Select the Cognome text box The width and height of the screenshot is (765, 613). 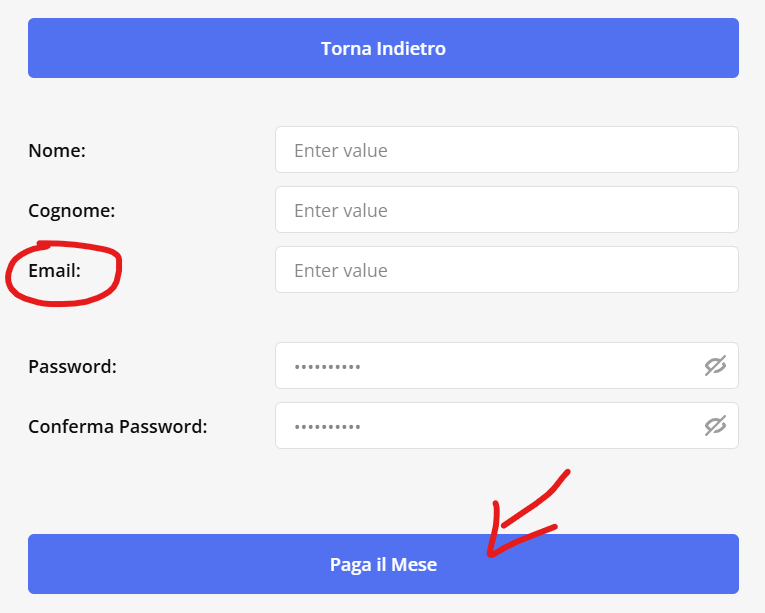click(x=506, y=210)
